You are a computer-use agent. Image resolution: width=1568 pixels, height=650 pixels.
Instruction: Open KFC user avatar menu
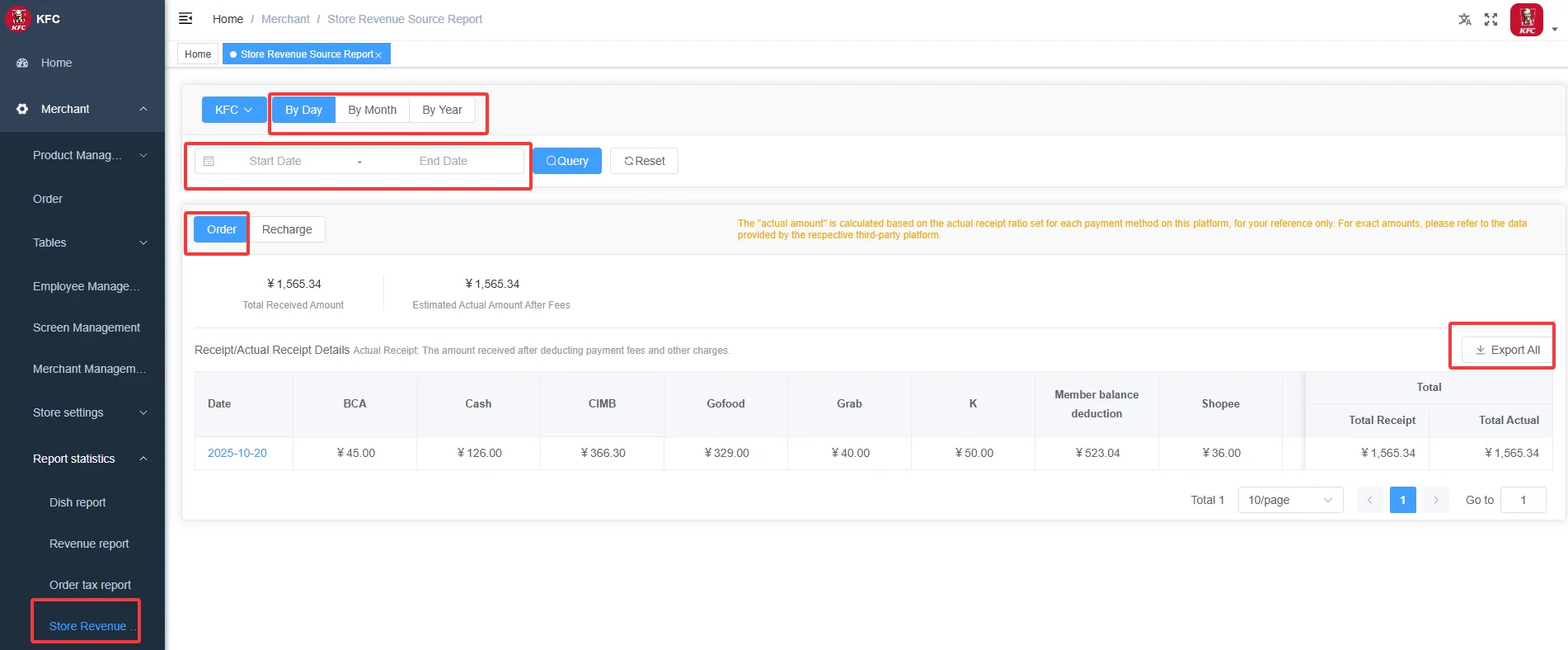coord(1527,20)
